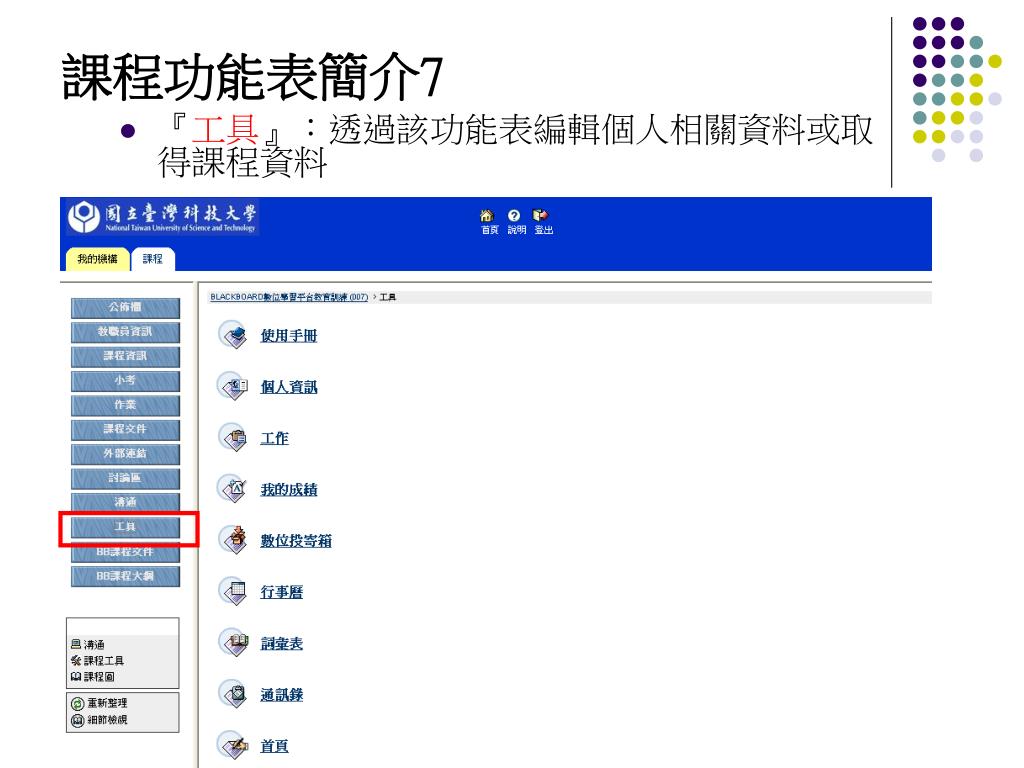Click the 登出 logout icon
The height and width of the screenshot is (768, 1024).
540,216
